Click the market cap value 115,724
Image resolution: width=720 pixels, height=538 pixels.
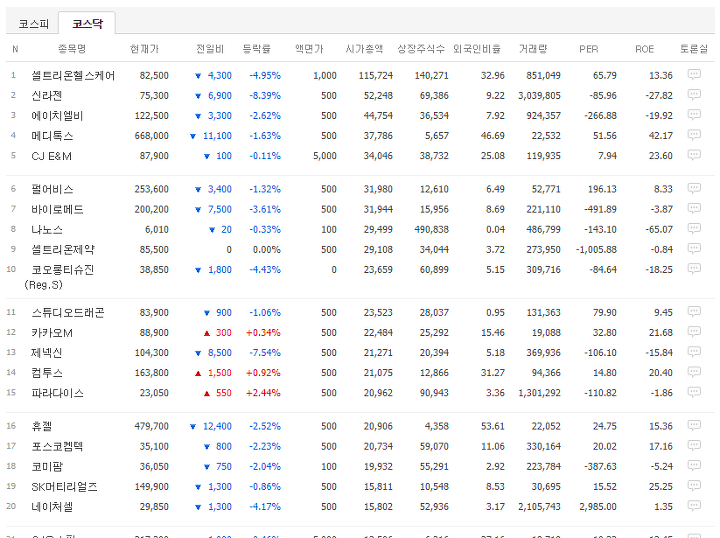coord(376,75)
